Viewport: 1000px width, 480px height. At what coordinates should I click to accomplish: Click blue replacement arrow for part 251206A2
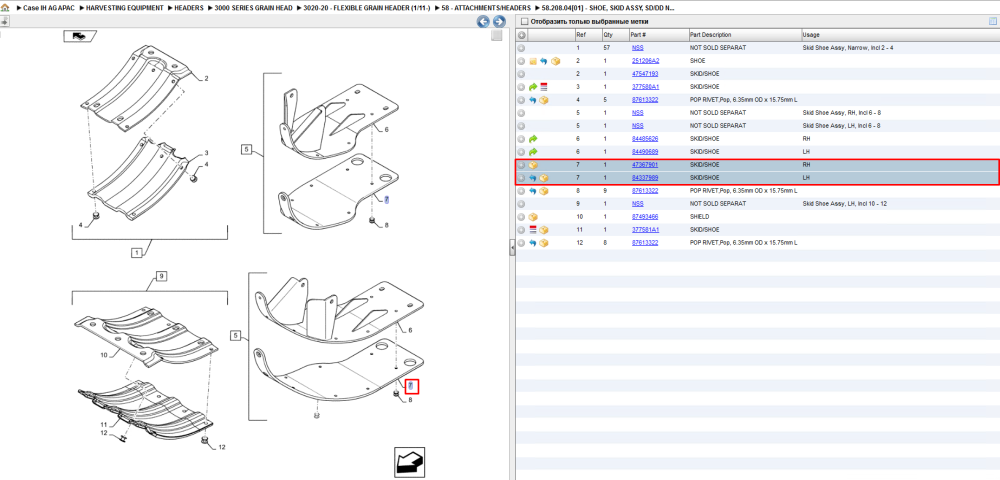pyautogui.click(x=543, y=61)
